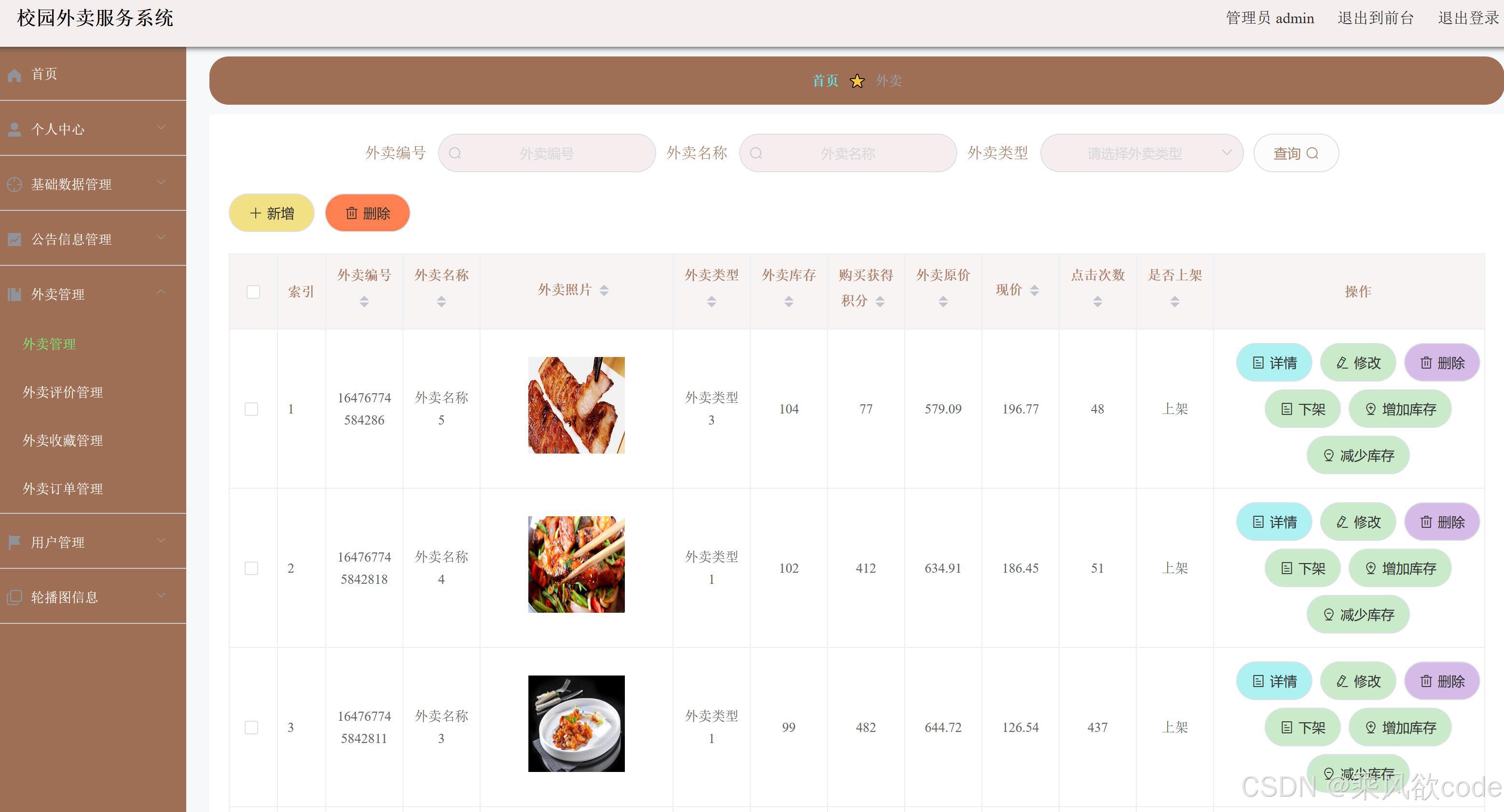Click 退出登录 in the top bar
This screenshot has width=1504, height=812.
pos(1467,18)
